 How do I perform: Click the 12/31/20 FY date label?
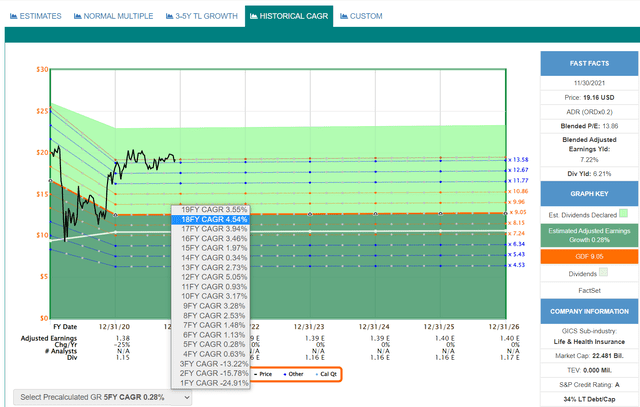(114, 327)
